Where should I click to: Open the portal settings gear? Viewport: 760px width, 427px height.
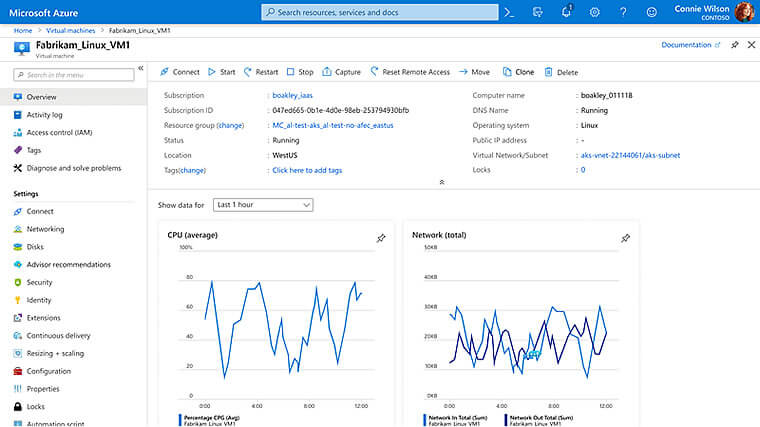pos(595,13)
